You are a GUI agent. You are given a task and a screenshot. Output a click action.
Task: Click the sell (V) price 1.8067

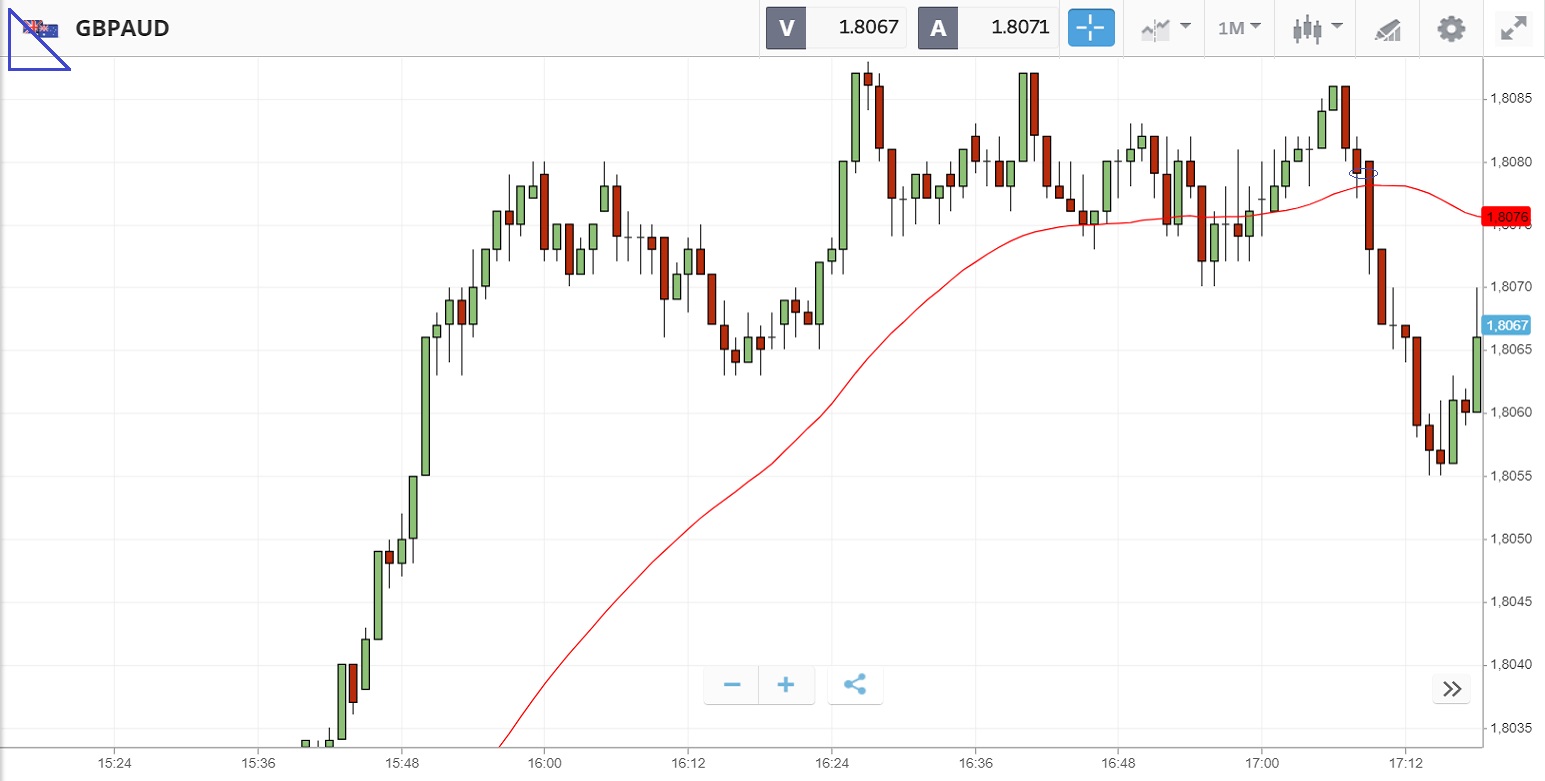[856, 28]
